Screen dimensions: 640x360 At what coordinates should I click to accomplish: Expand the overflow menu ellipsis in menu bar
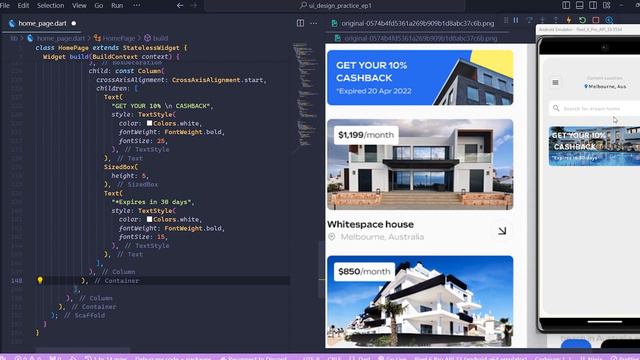(137, 5)
